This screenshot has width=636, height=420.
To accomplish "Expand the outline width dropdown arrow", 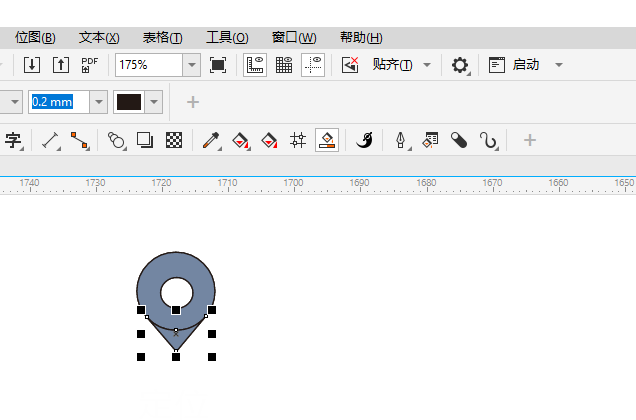I will pos(99,102).
